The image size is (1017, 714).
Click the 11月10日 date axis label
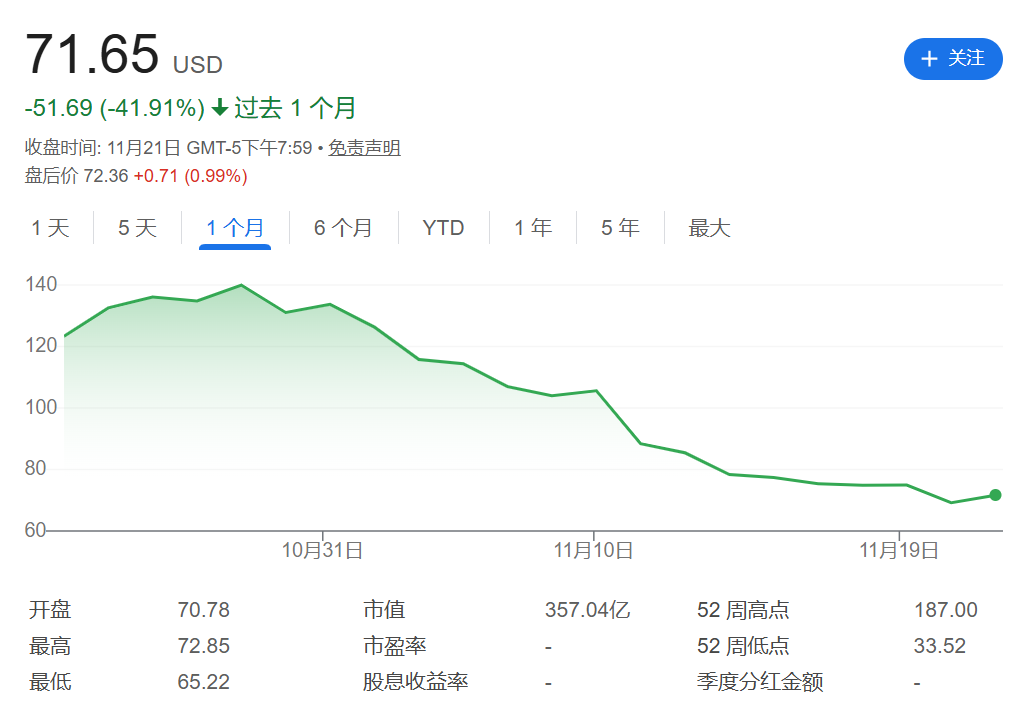click(x=593, y=550)
